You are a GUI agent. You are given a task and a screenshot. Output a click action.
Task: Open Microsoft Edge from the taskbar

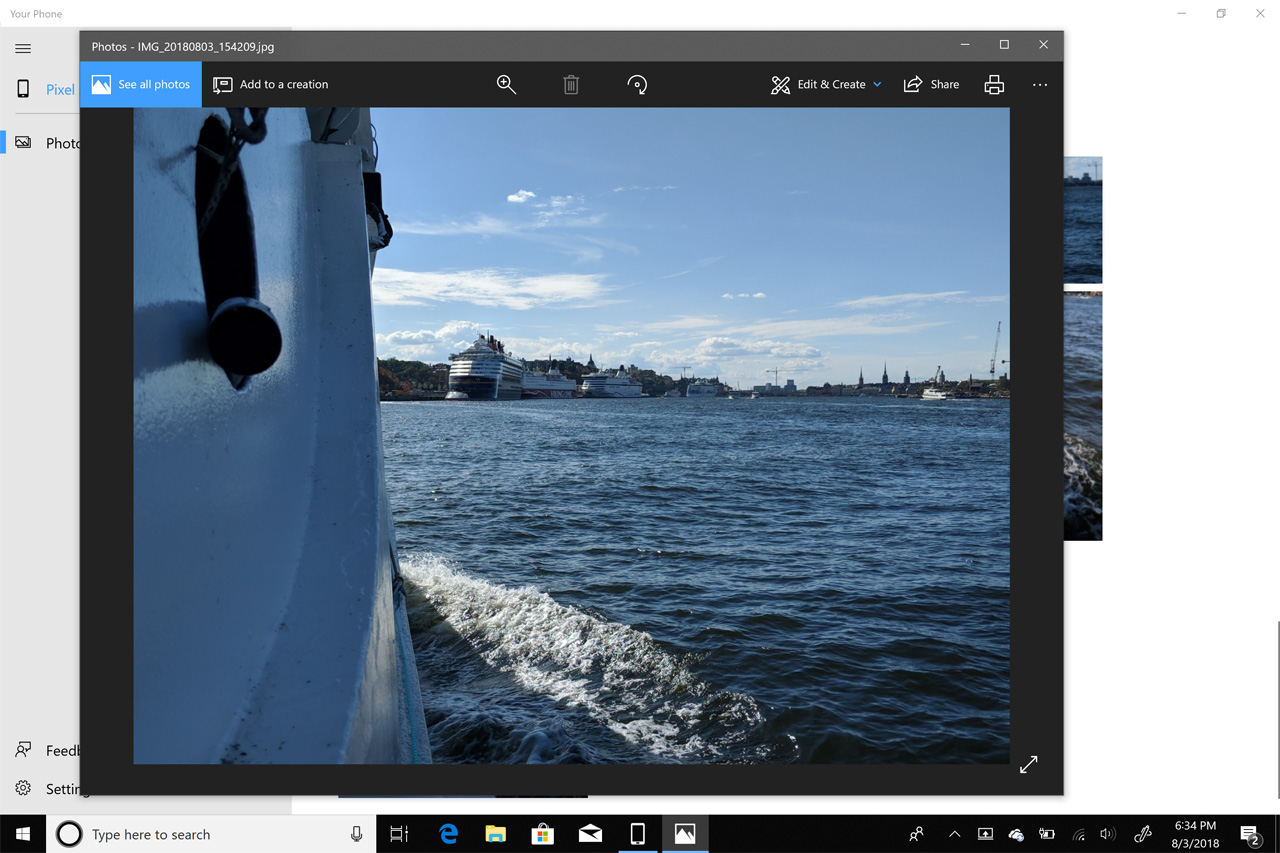(x=448, y=834)
